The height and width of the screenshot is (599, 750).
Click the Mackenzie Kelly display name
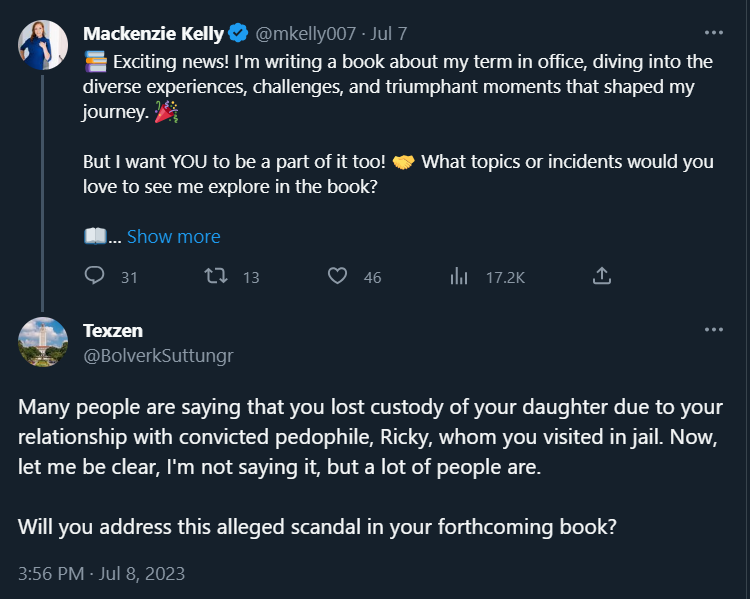click(x=153, y=34)
